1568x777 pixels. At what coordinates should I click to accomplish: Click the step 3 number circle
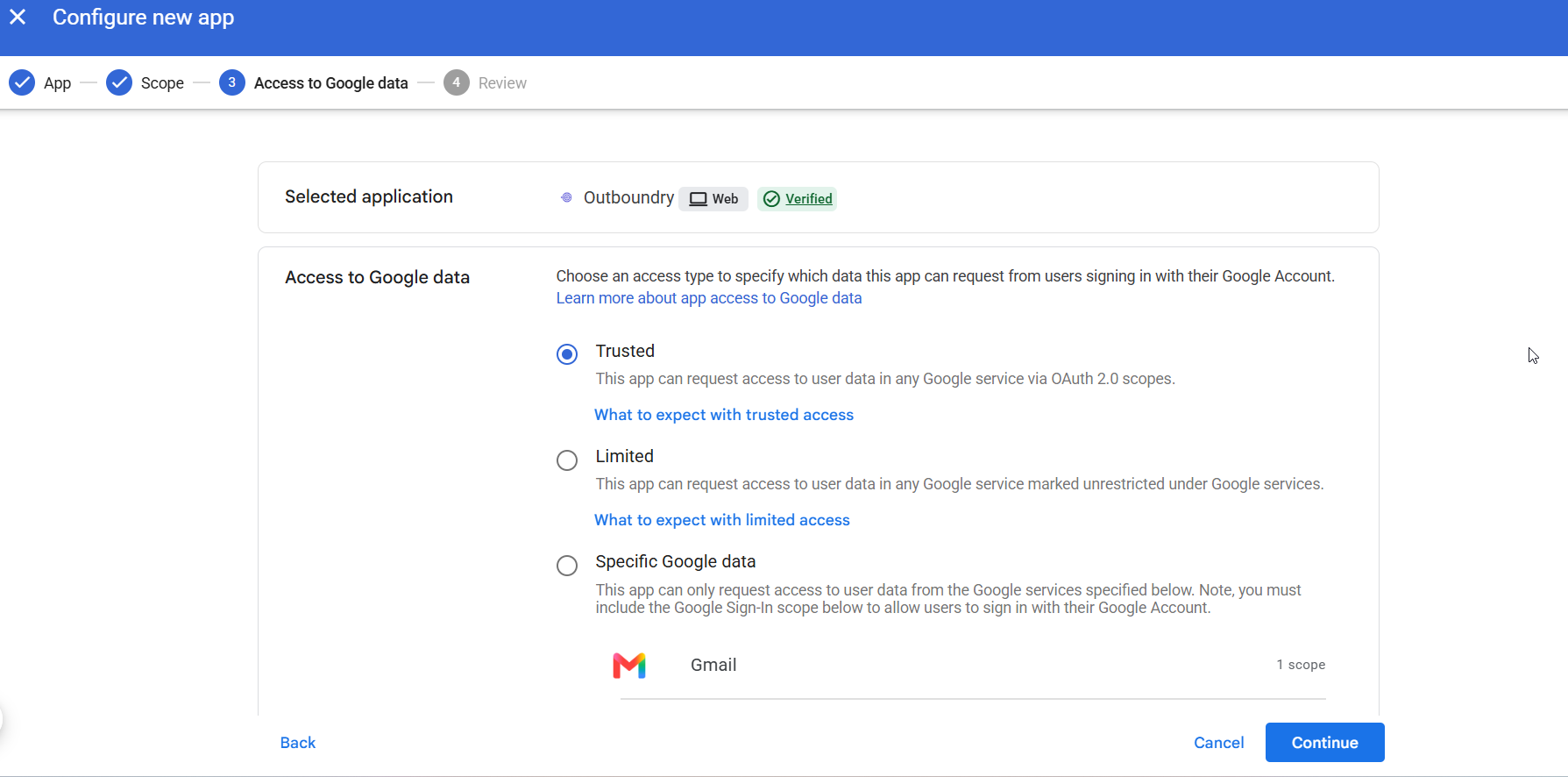pyautogui.click(x=231, y=82)
